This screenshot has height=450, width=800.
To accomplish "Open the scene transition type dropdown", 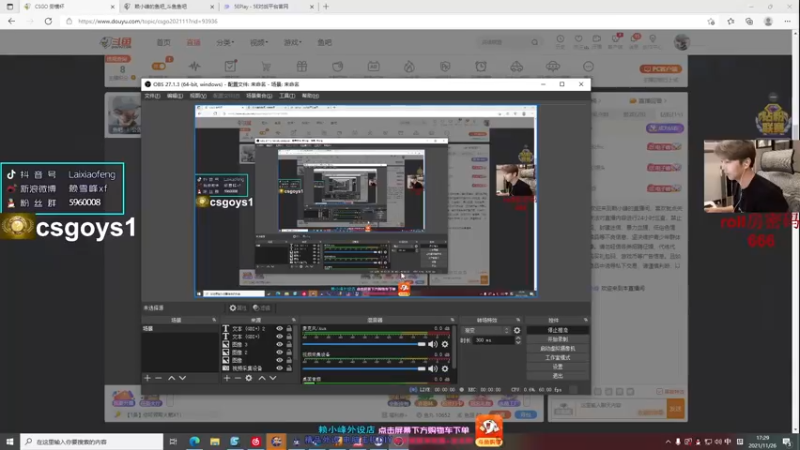I will click(486, 331).
